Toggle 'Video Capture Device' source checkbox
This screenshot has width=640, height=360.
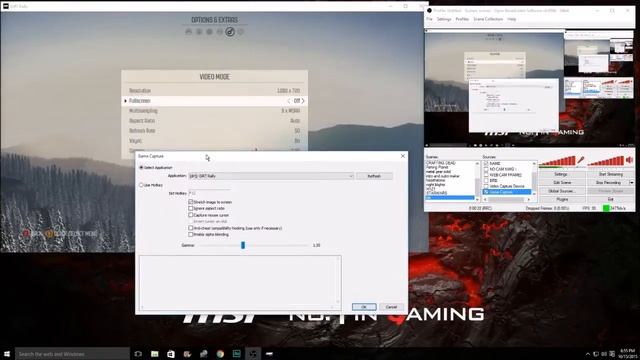point(486,186)
